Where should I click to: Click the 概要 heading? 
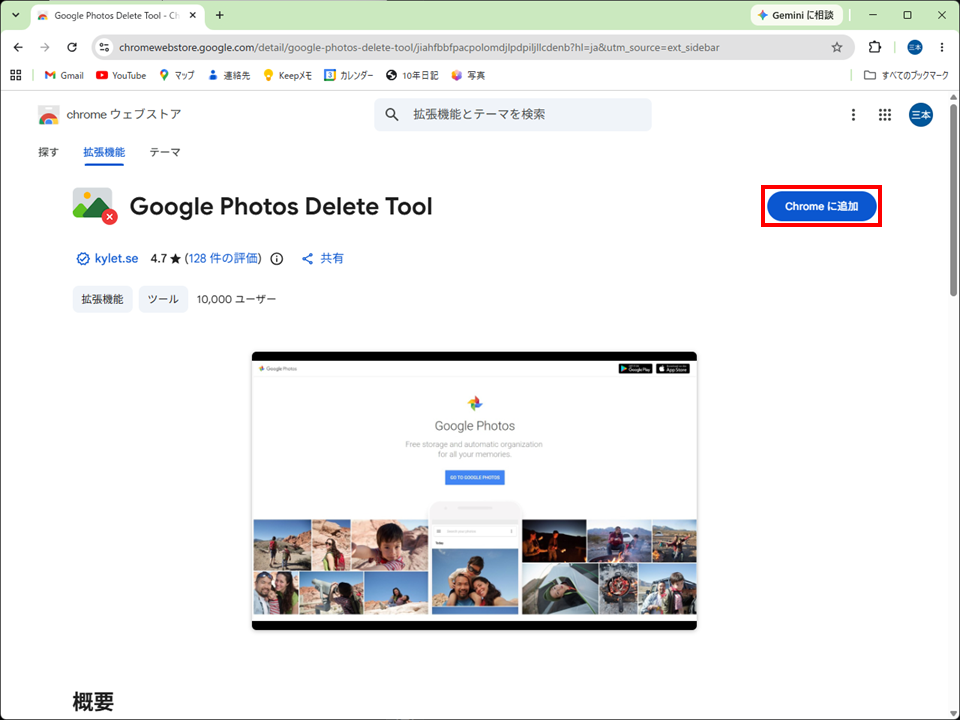(x=93, y=702)
